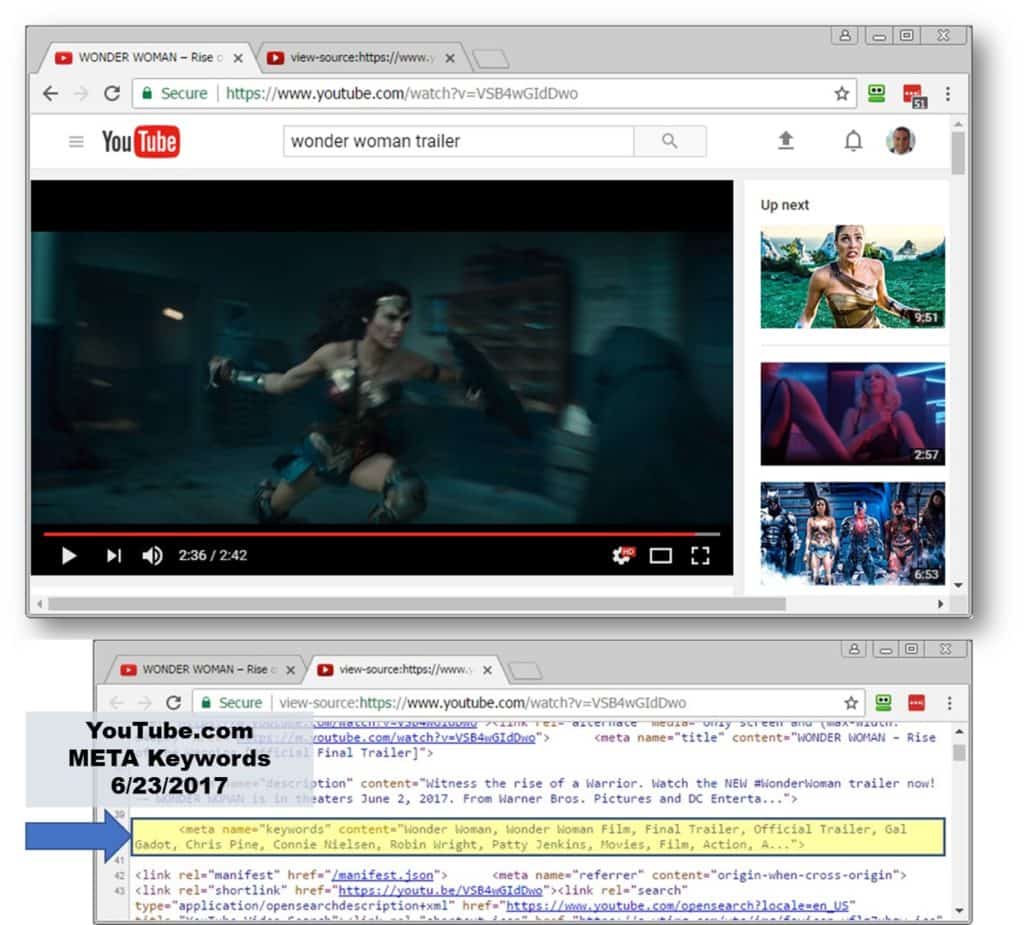The height and width of the screenshot is (925, 1024).
Task: Close the WONDER WOMAN tab in bottom window
Action: [291, 670]
